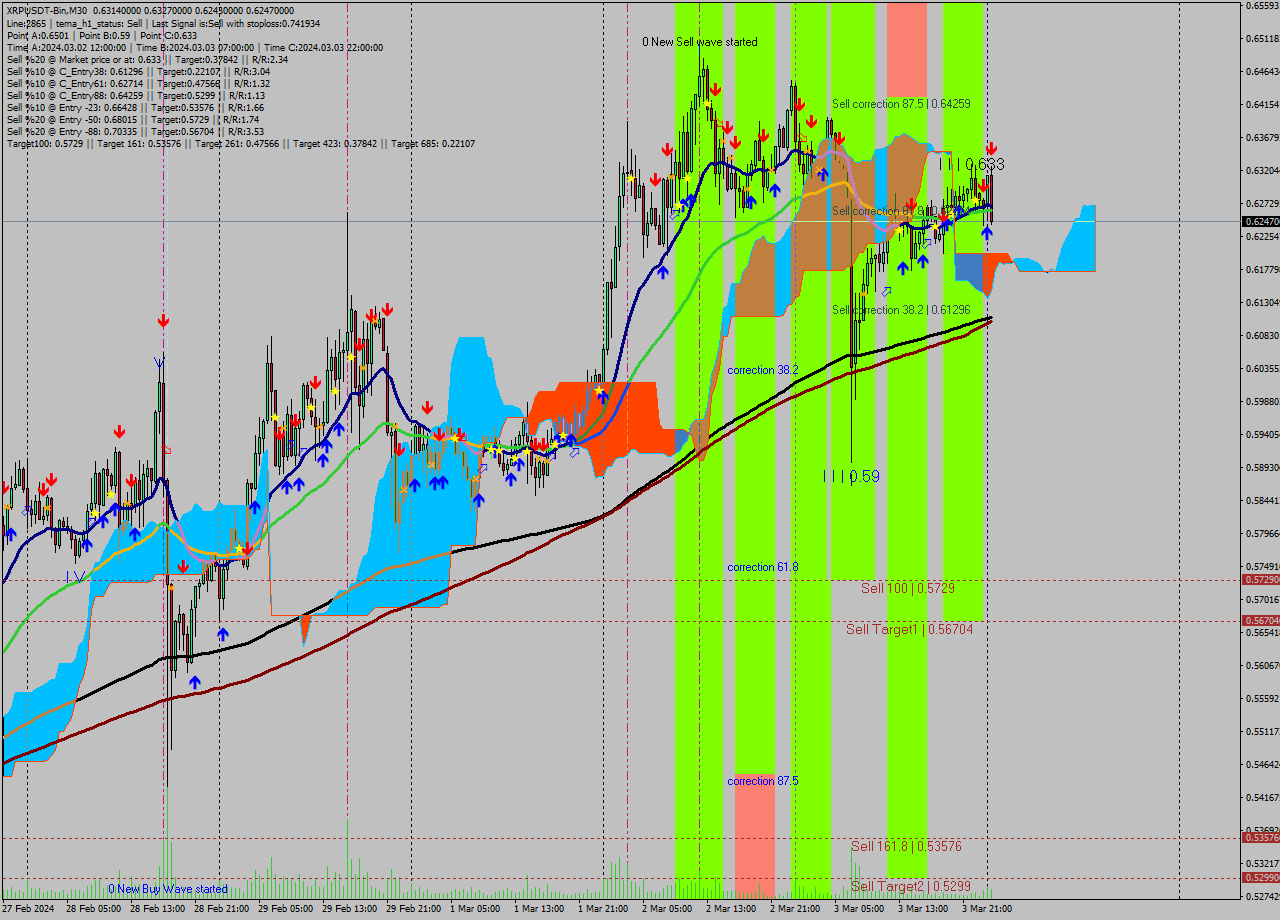Click the '29 Feb 05:00' time label
This screenshot has width=1280, height=920.
(x=286, y=909)
